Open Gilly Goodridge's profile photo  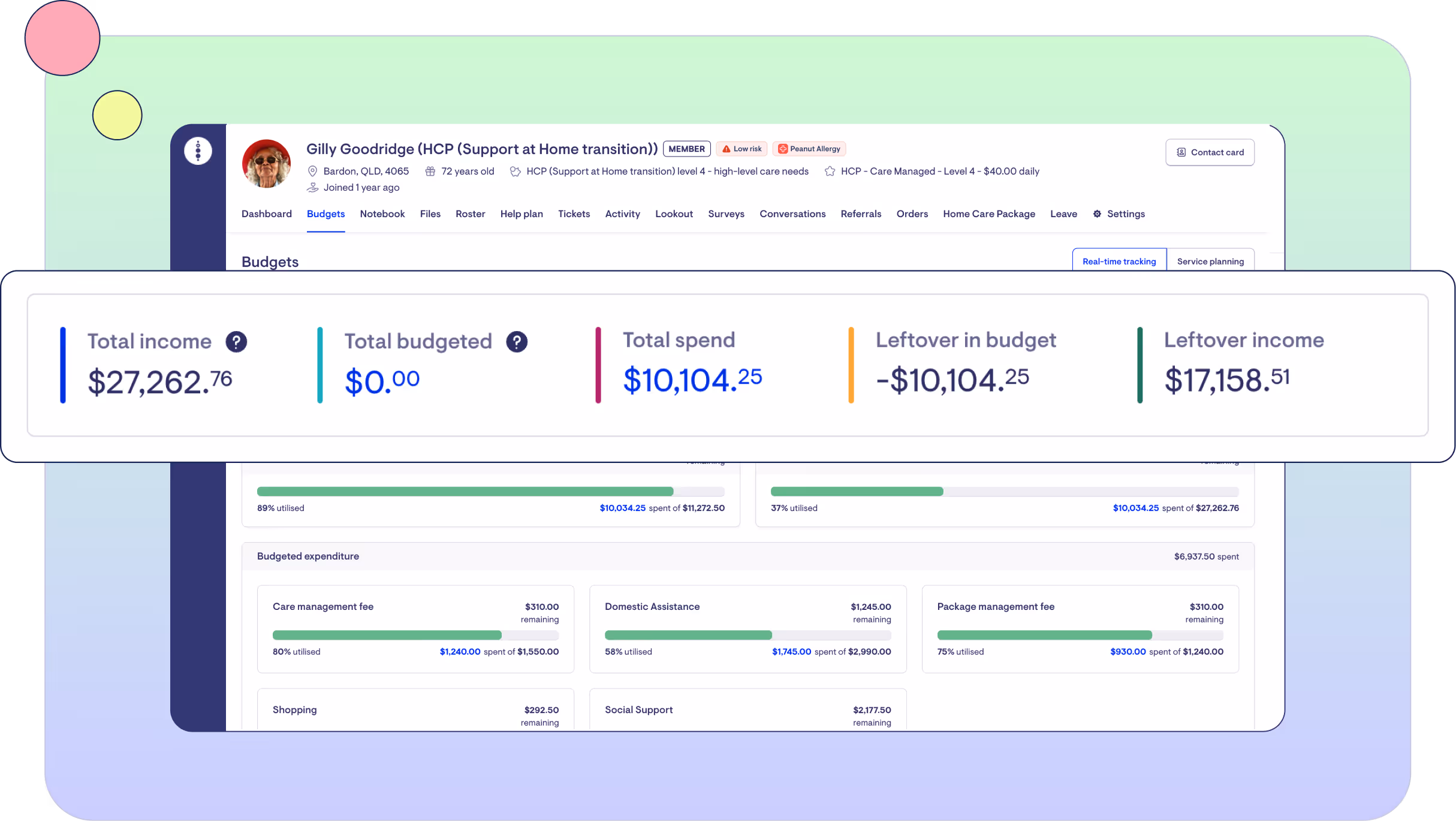(266, 164)
